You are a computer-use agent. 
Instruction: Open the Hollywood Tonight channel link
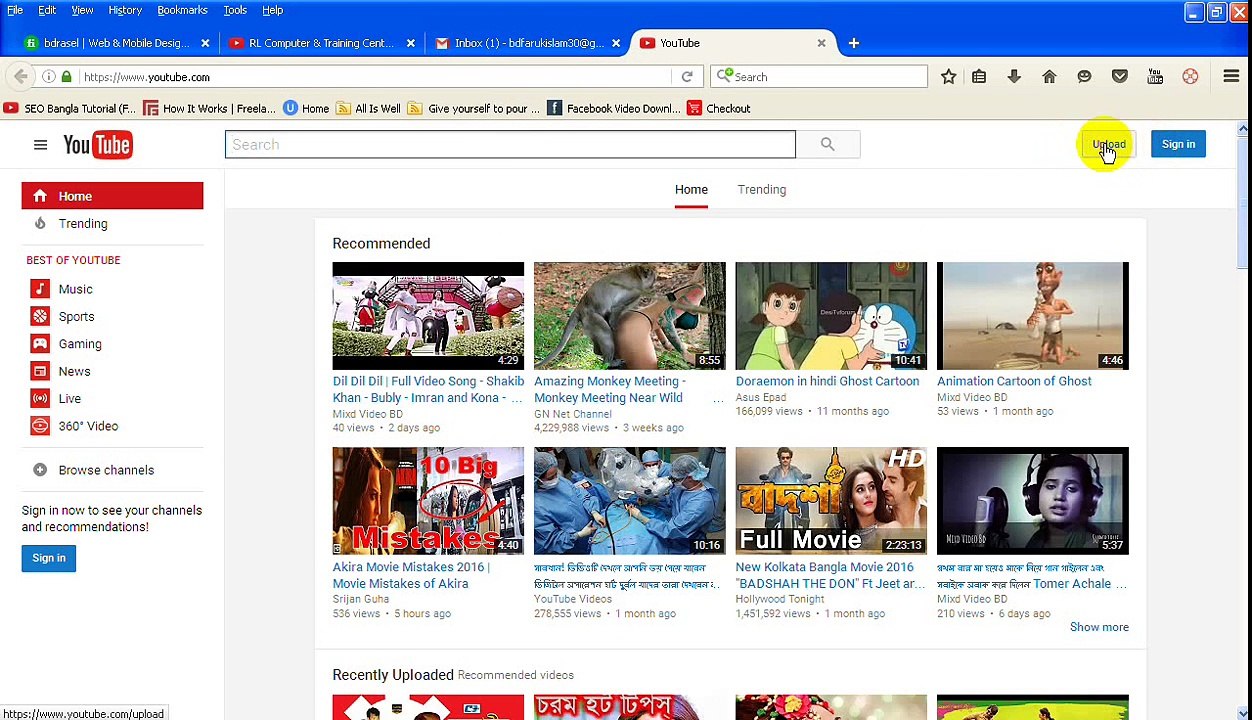pyautogui.click(x=780, y=599)
